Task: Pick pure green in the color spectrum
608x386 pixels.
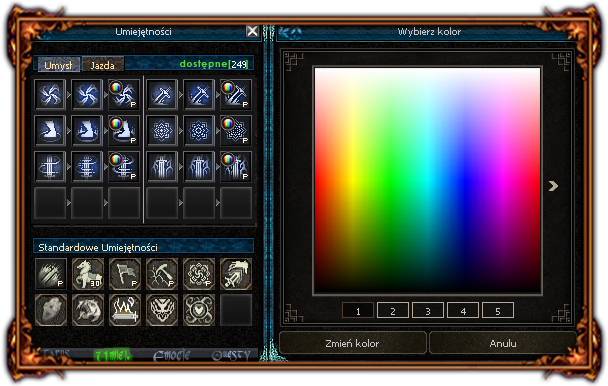Action: [x=390, y=180]
